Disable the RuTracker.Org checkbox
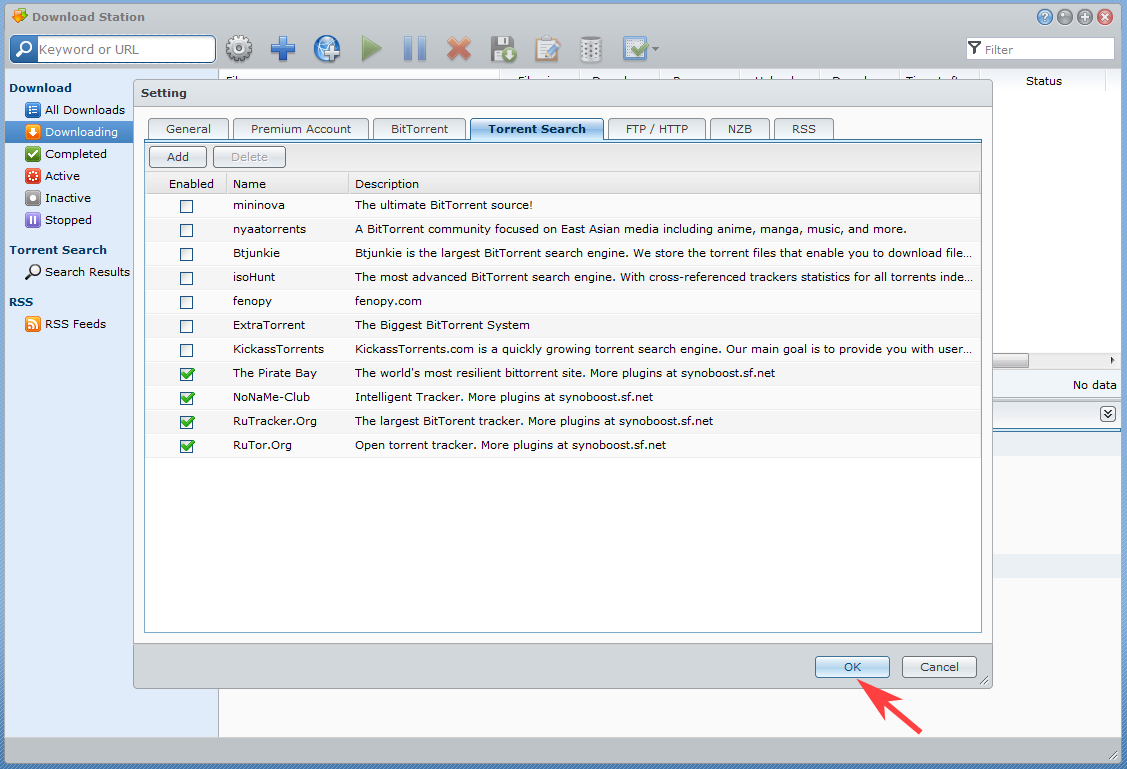Image resolution: width=1127 pixels, height=769 pixels. click(x=187, y=422)
